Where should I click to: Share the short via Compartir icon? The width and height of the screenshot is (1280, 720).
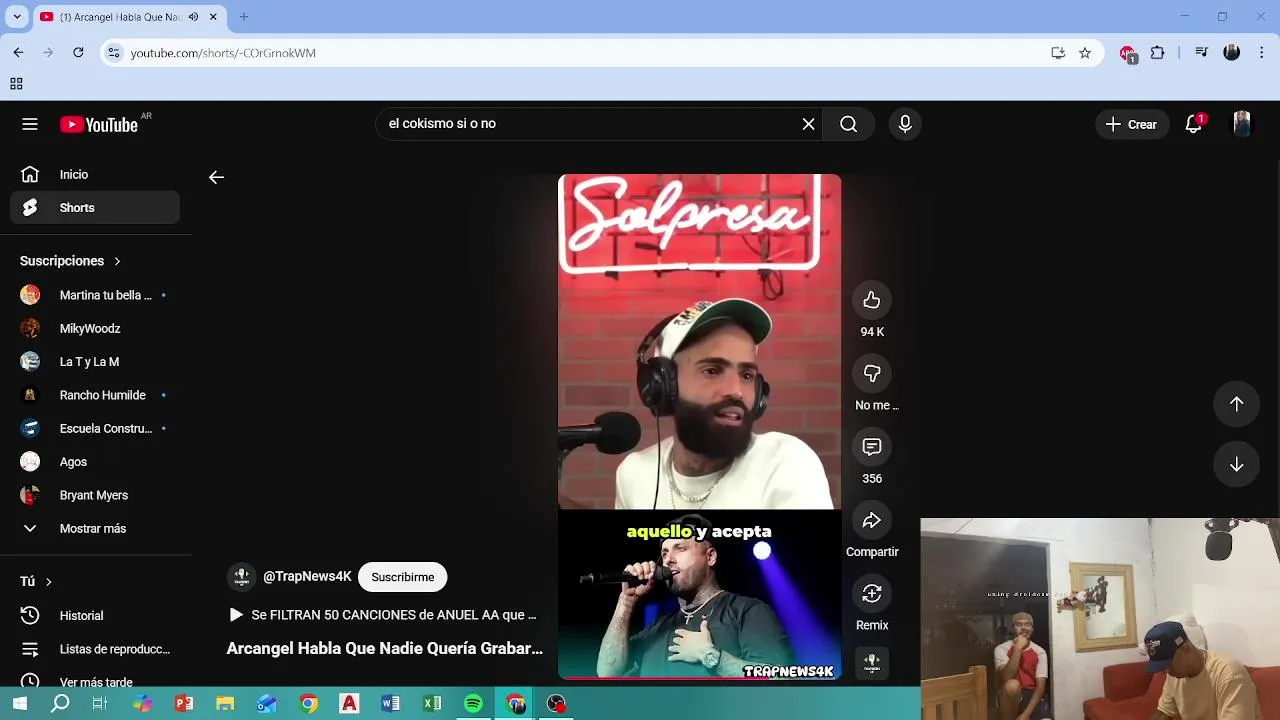coord(872,520)
